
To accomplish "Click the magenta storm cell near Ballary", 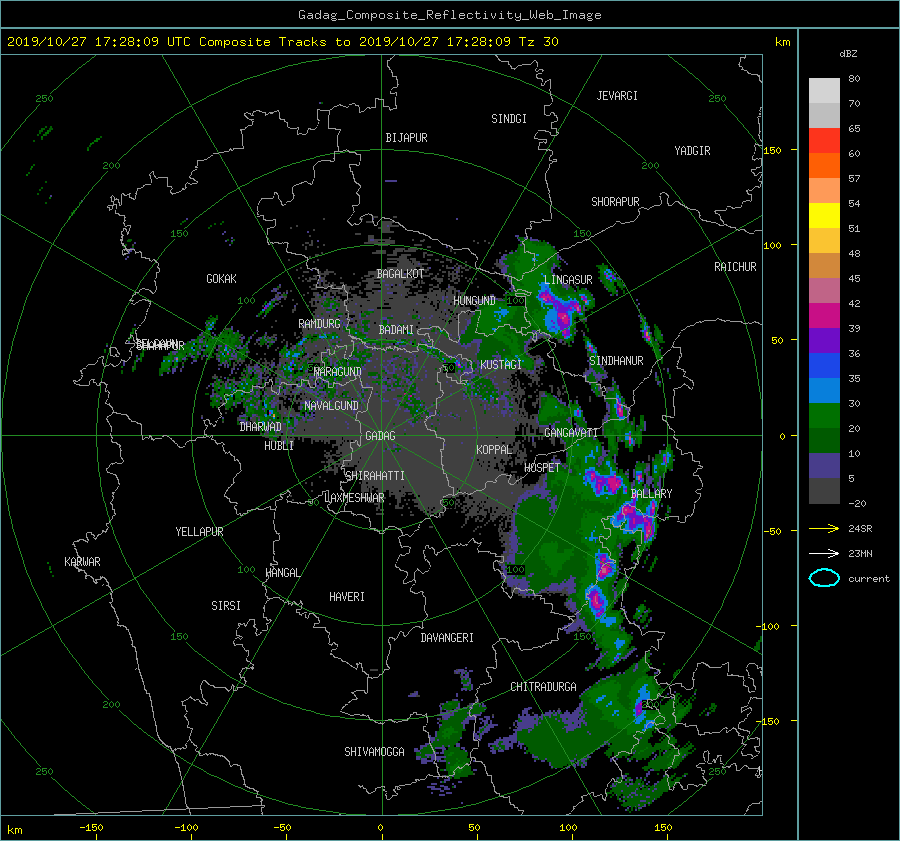I will (635, 518).
